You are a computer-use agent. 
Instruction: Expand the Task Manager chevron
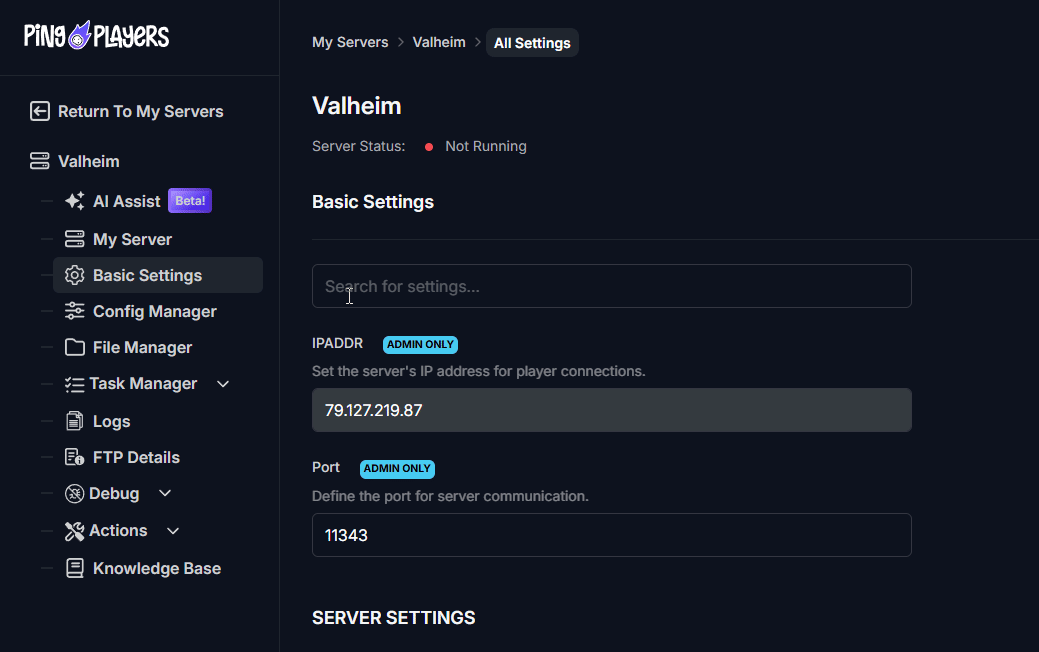tap(223, 384)
